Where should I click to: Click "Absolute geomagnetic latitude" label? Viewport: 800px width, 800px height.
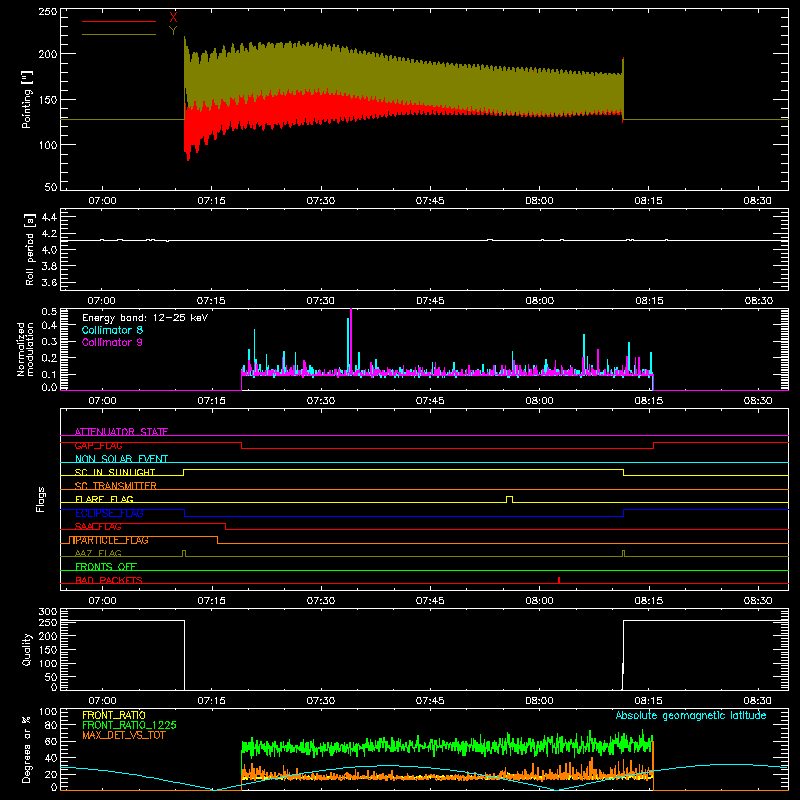tap(691, 715)
